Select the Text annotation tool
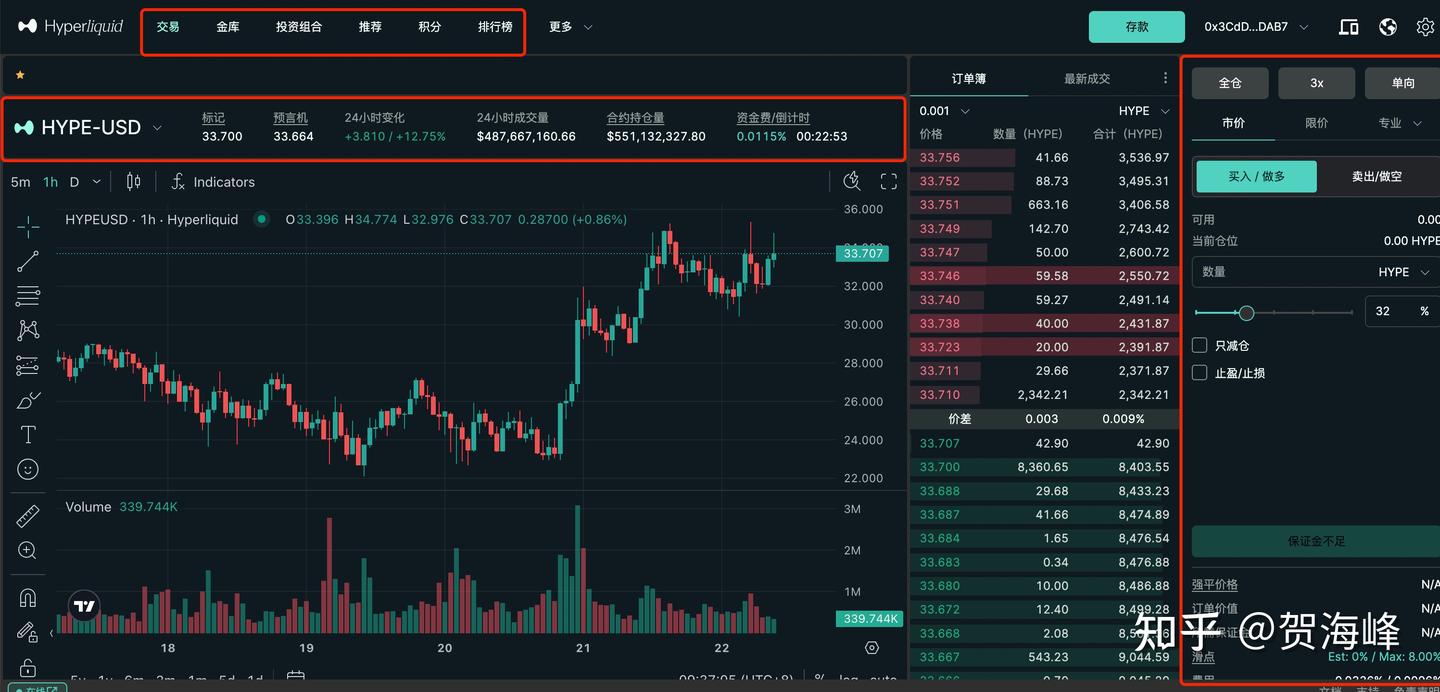1440x692 pixels. [x=27, y=434]
